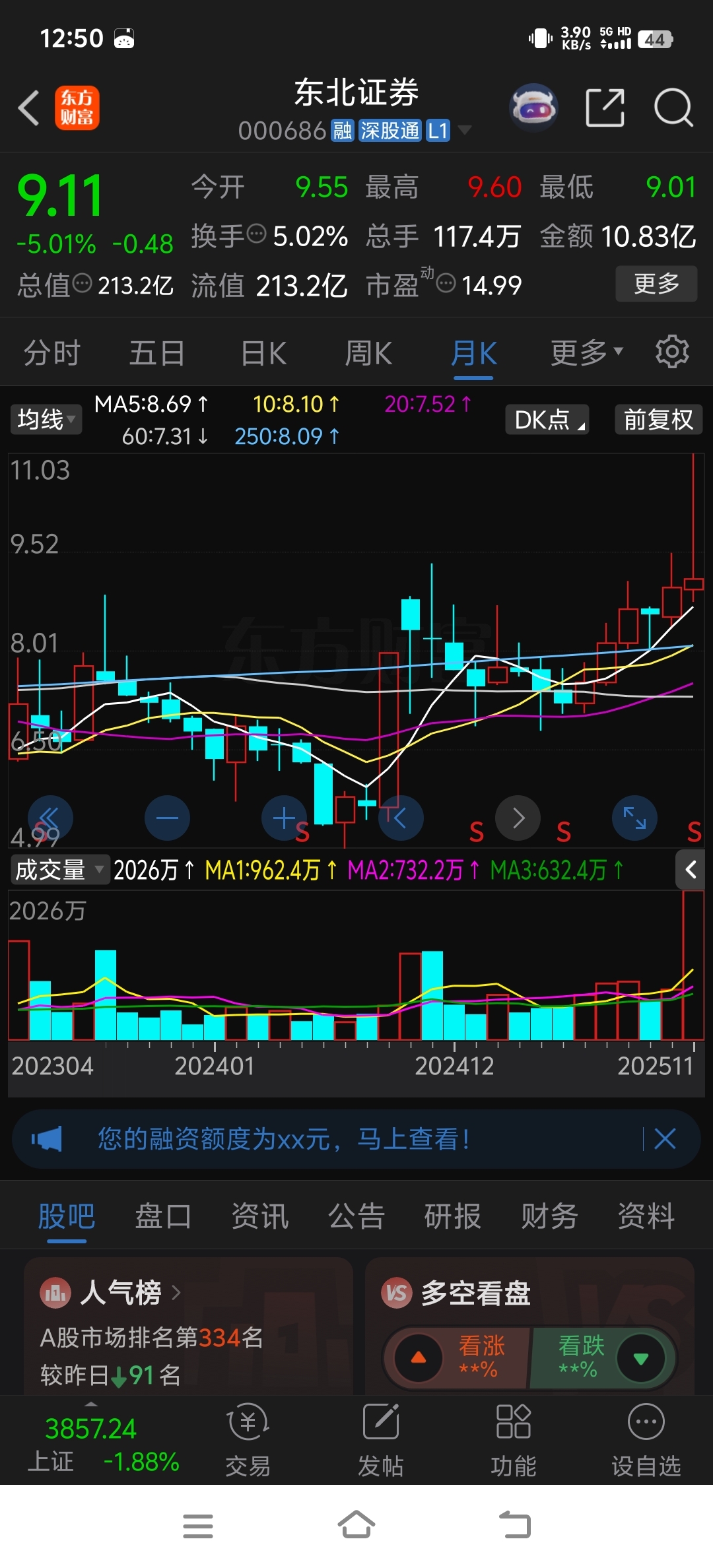Open Android recent apps menu button
This screenshot has width=713, height=1568.
pyautogui.click(x=198, y=1526)
